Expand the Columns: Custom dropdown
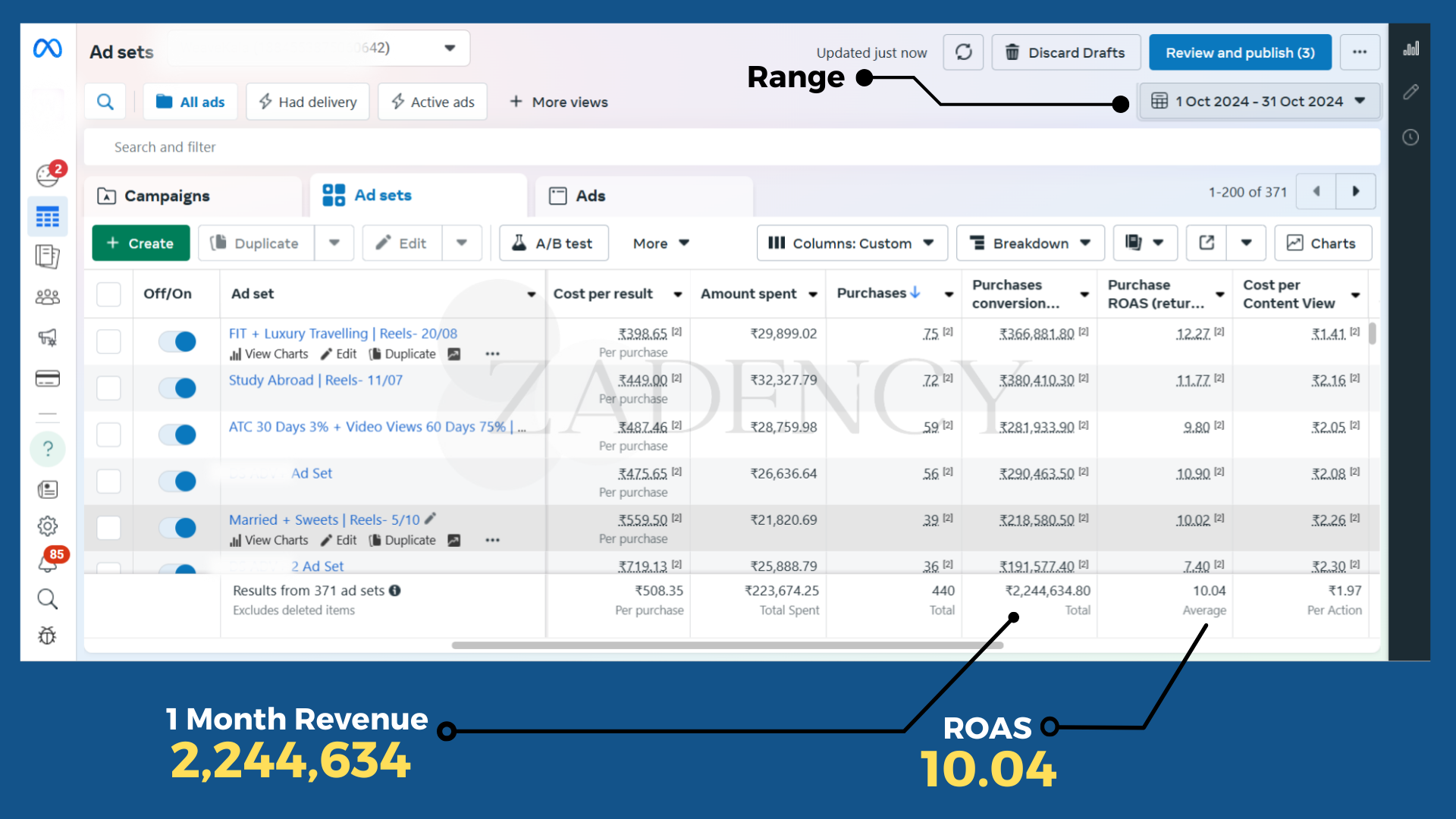This screenshot has height=819, width=1456. [x=852, y=243]
